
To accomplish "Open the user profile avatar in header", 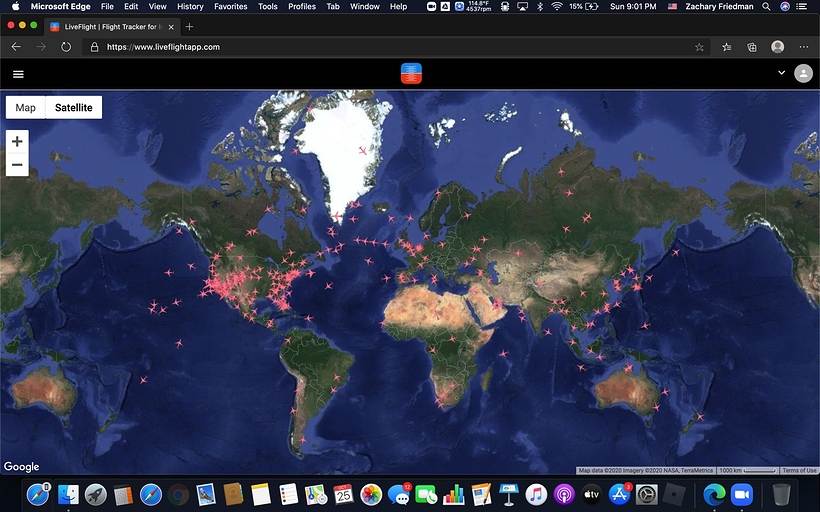I will (x=803, y=73).
